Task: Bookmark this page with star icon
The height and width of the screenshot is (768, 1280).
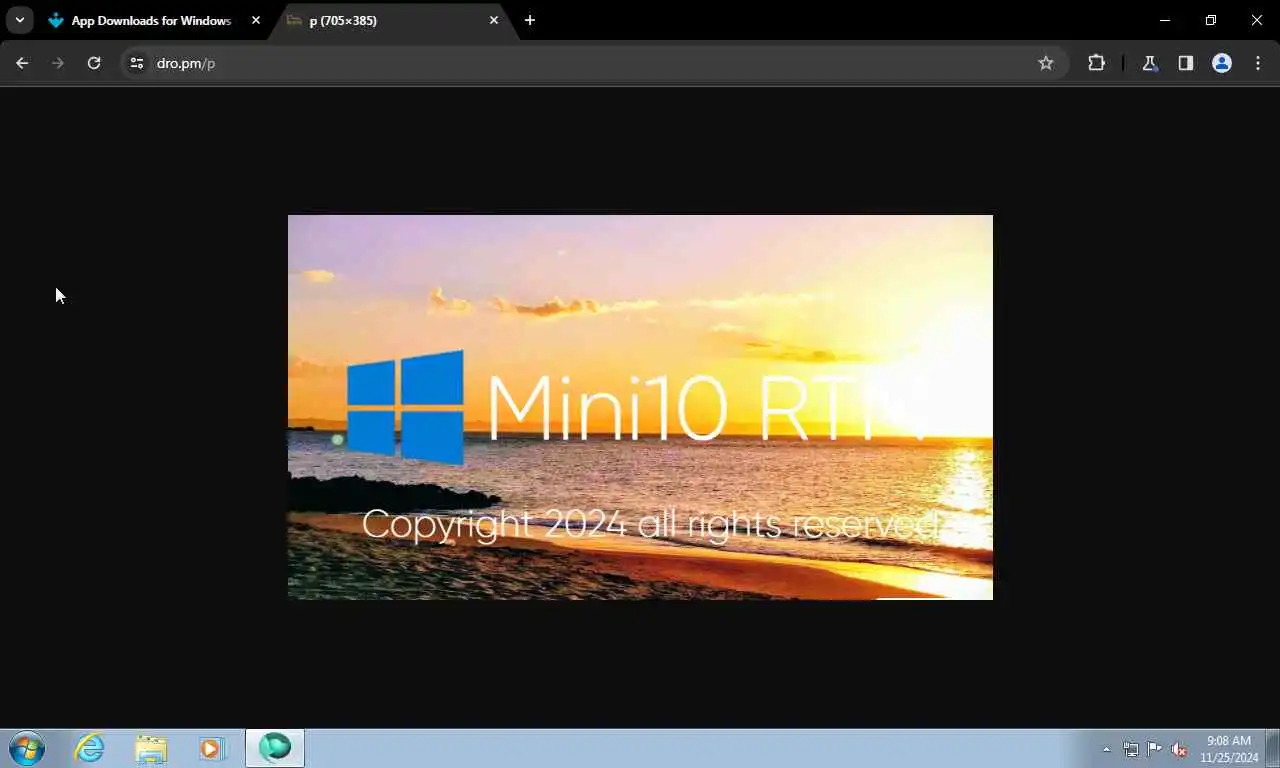Action: tap(1046, 63)
